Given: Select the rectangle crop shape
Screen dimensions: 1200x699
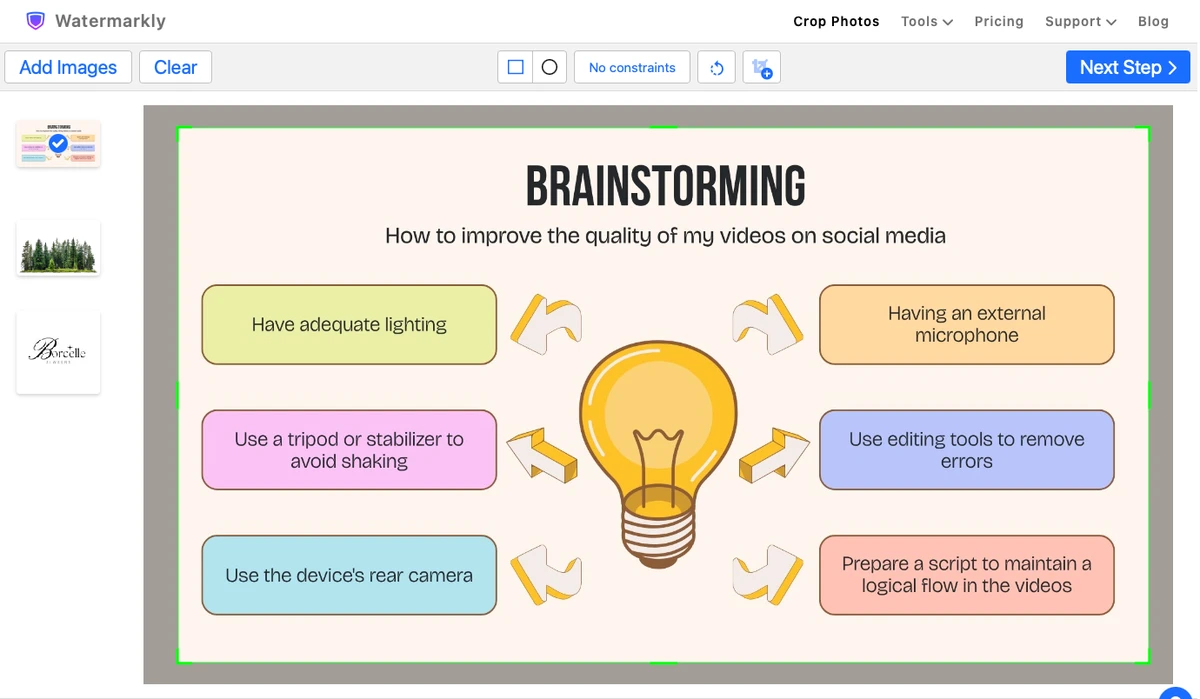Looking at the screenshot, I should point(515,67).
